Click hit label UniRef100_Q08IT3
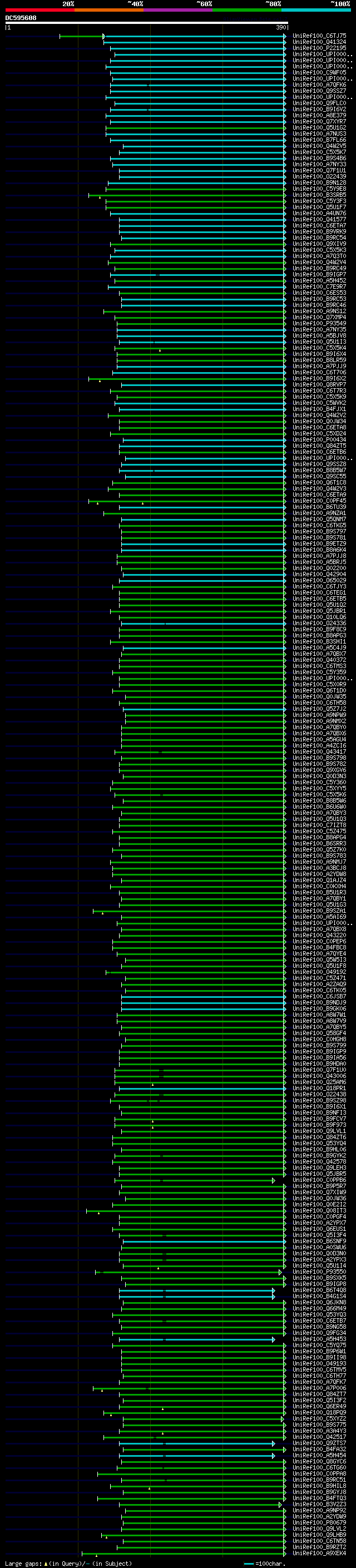The width and height of the screenshot is (356, 1568). (319, 1210)
